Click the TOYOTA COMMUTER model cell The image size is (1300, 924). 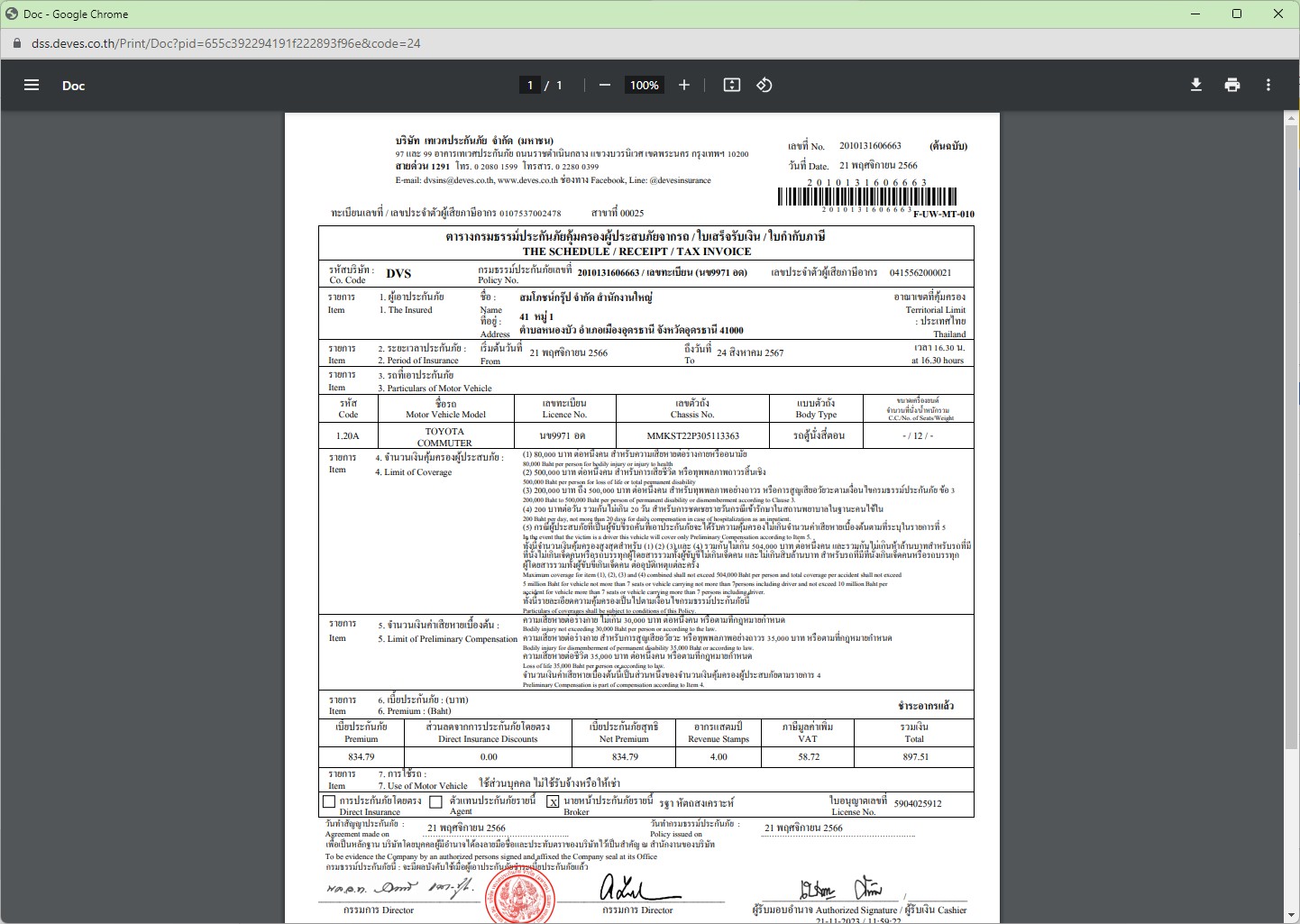click(444, 436)
